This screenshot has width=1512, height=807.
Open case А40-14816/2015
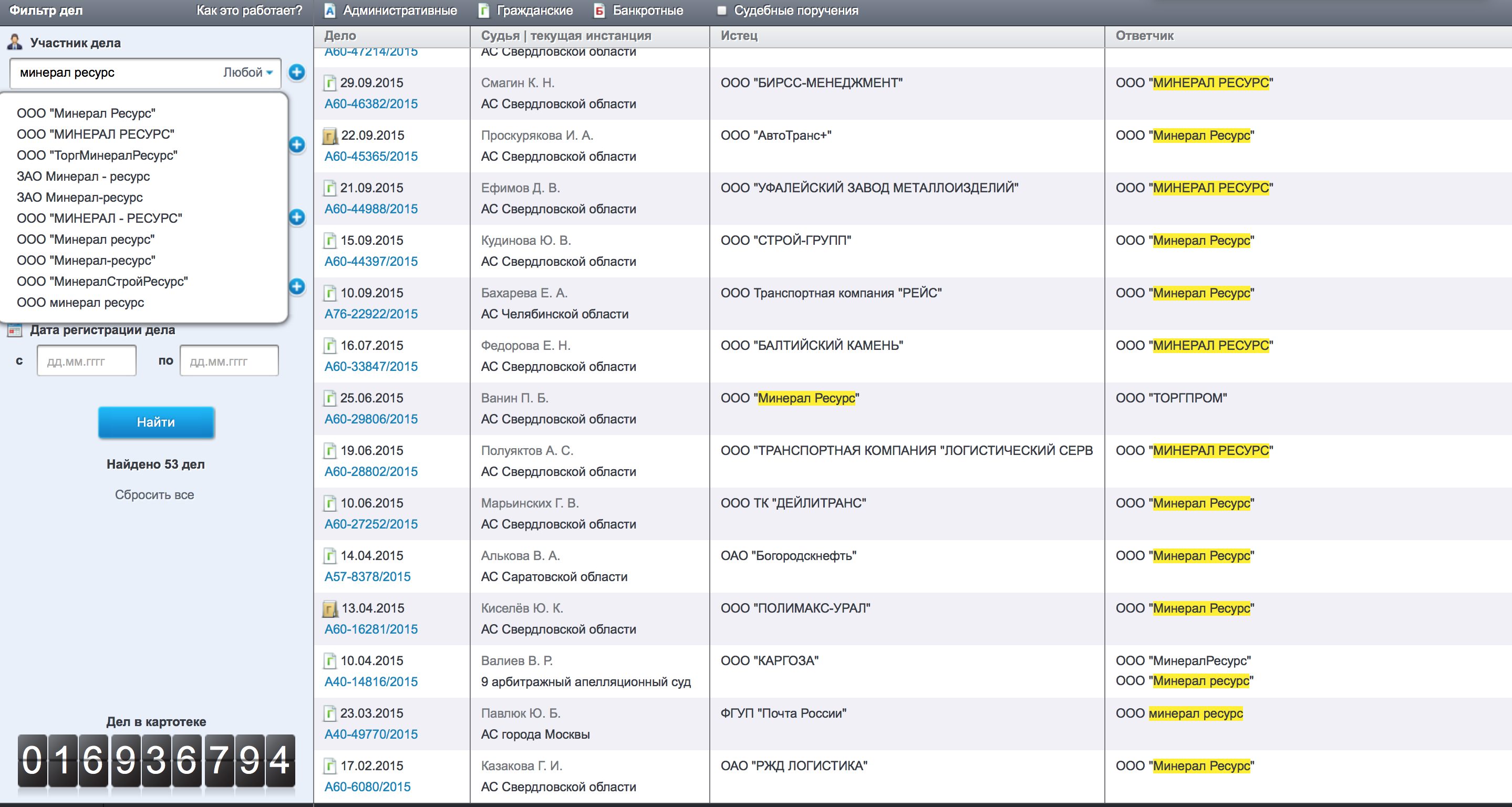tap(371, 682)
